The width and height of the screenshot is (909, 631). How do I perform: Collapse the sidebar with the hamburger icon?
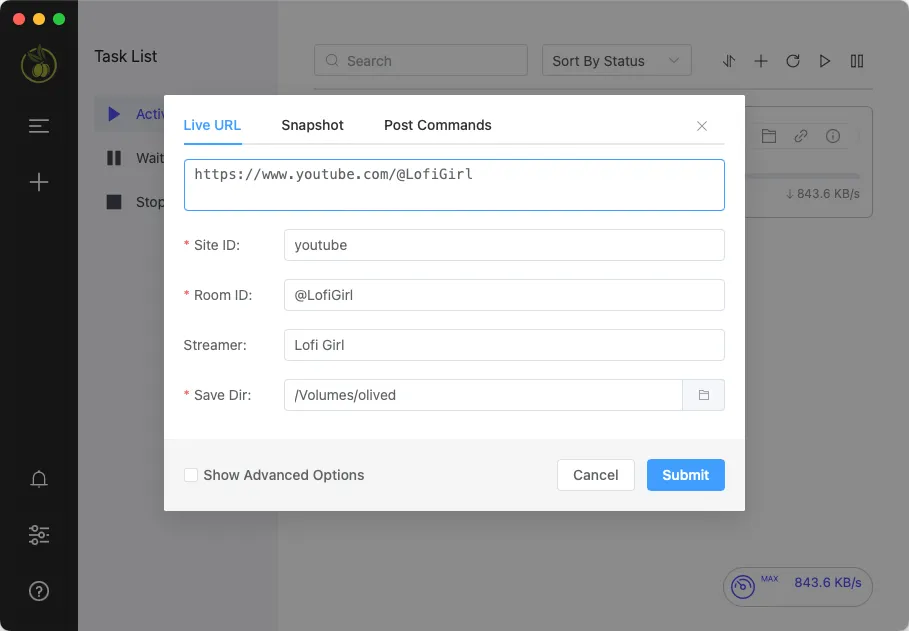39,126
